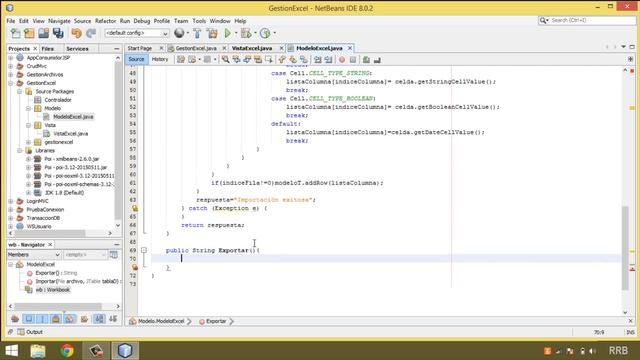
Task: Click the Debug Project icon
Action: click(x=246, y=33)
